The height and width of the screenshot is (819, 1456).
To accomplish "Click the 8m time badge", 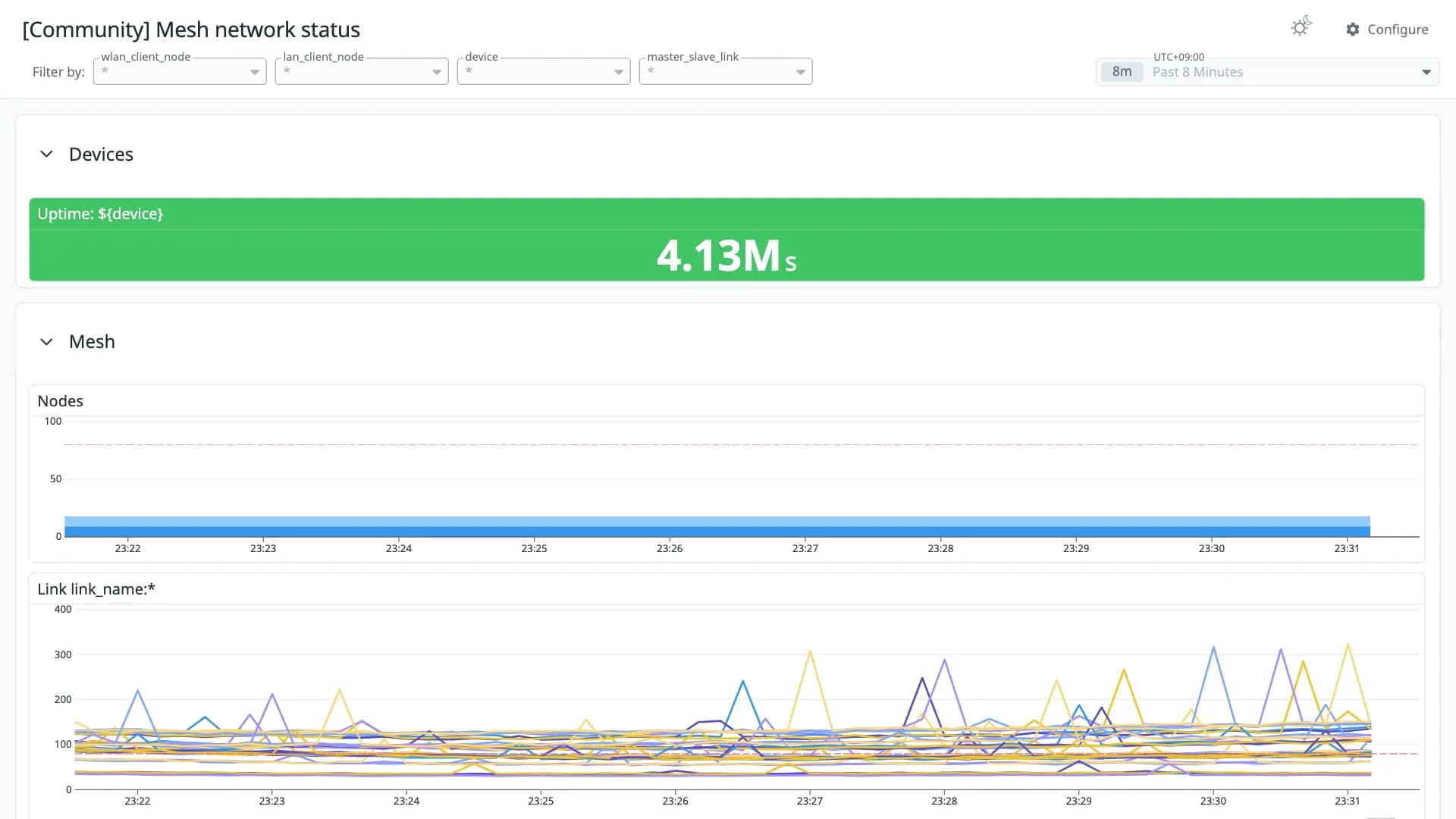I will [x=1122, y=72].
